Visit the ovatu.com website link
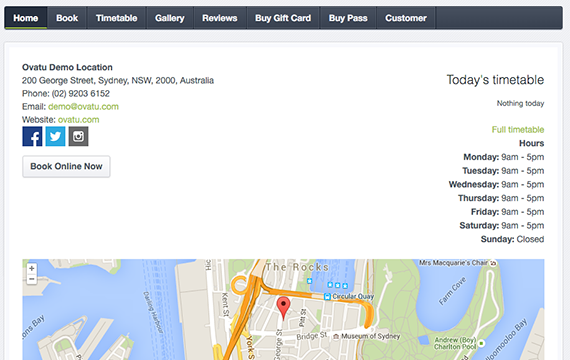Viewport: 570px width, 360px height. pos(79,120)
